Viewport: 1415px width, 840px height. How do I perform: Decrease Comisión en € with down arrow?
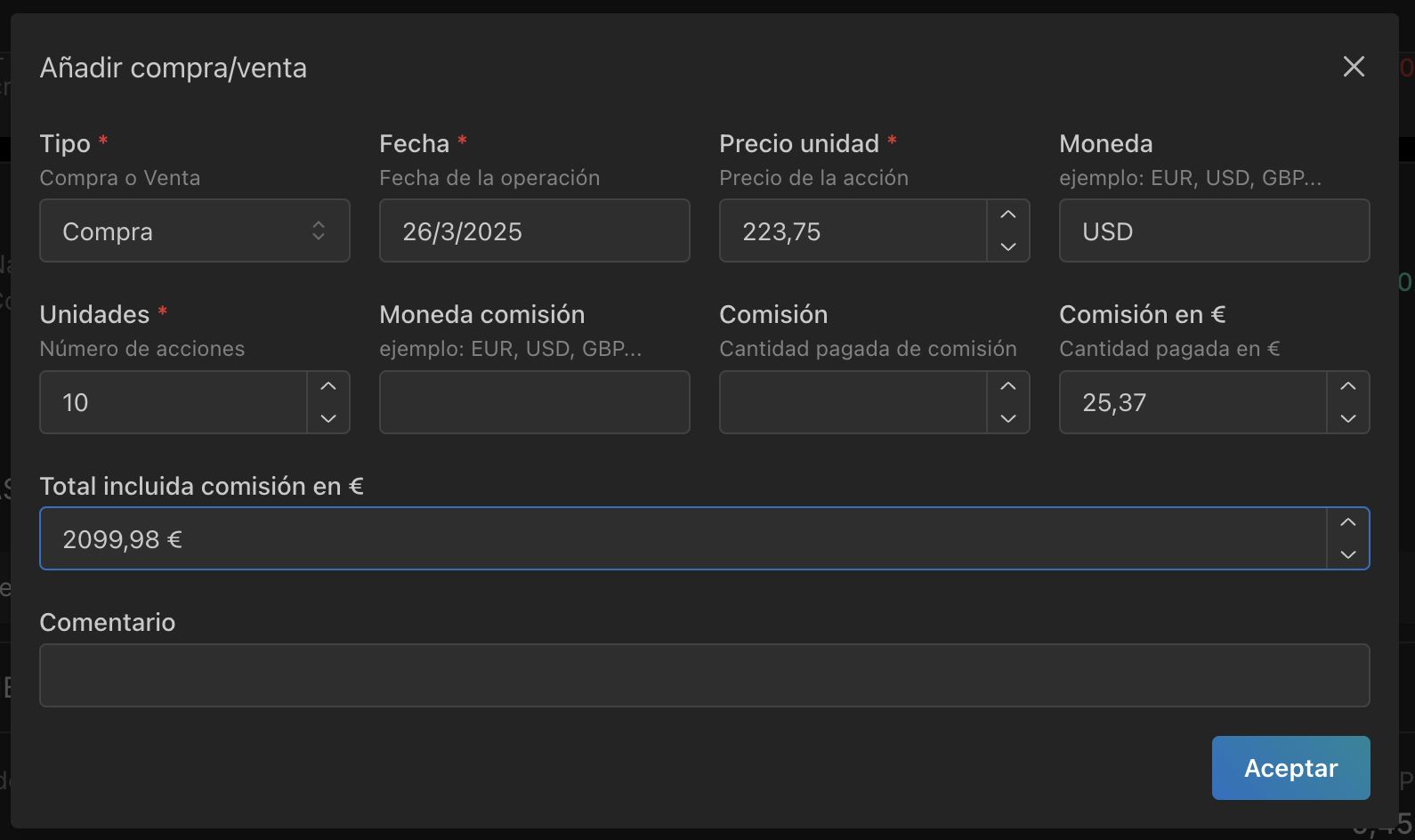(1348, 418)
